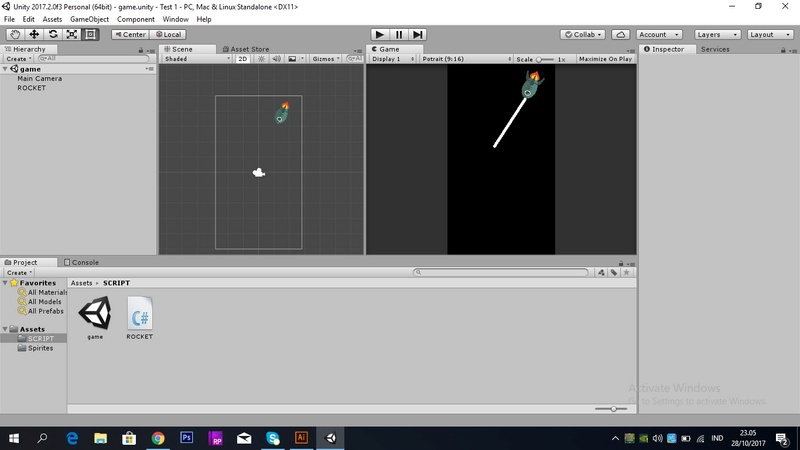Open the Account dropdown
The image size is (800, 450).
point(659,34)
